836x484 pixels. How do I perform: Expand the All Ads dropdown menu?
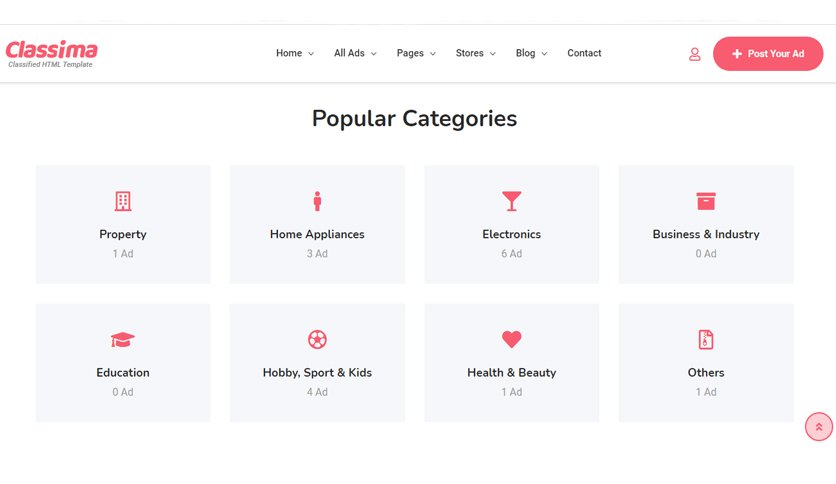coord(355,53)
